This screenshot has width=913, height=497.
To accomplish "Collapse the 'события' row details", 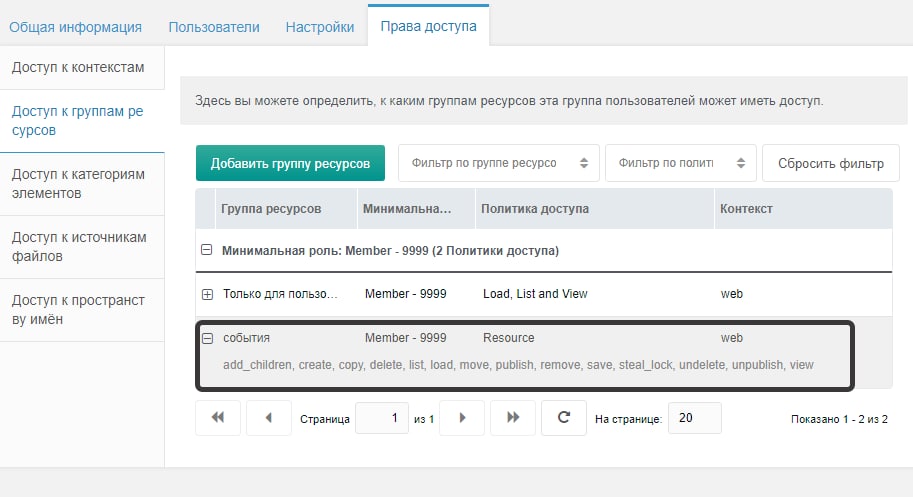I will pyautogui.click(x=207, y=338).
